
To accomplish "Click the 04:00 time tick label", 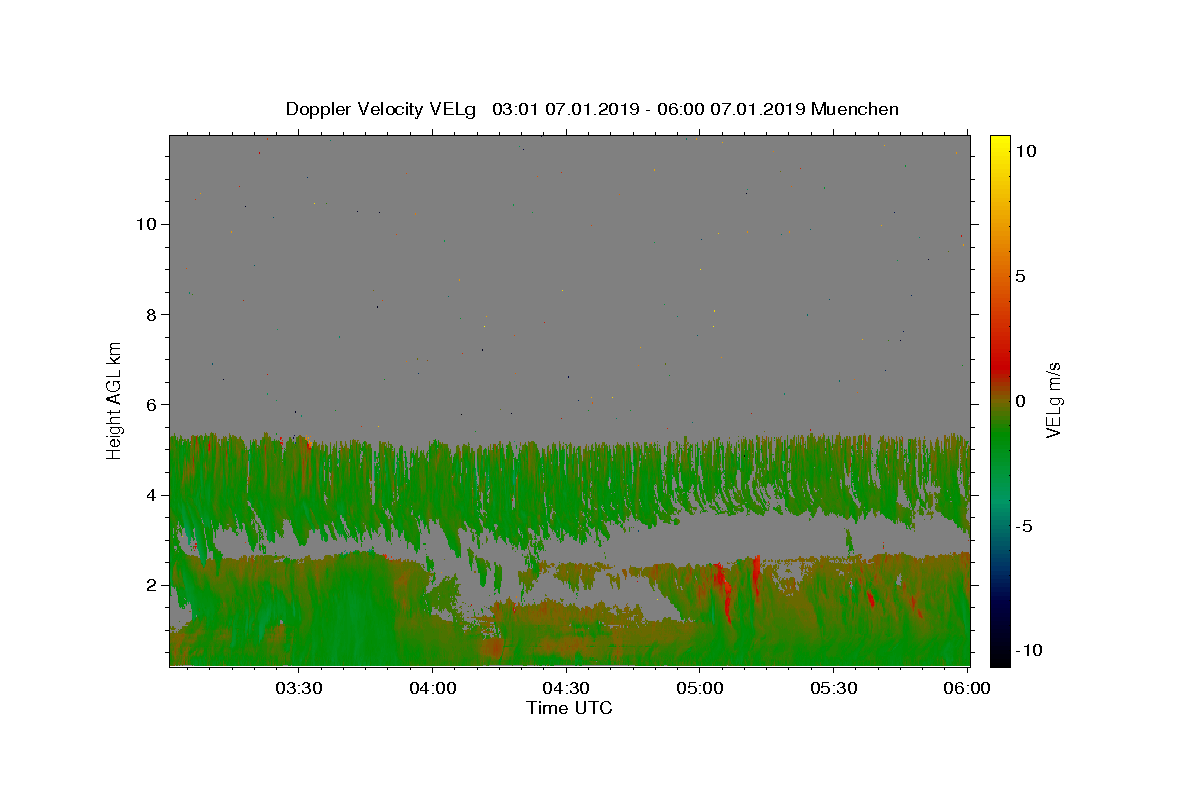I will pos(432,688).
